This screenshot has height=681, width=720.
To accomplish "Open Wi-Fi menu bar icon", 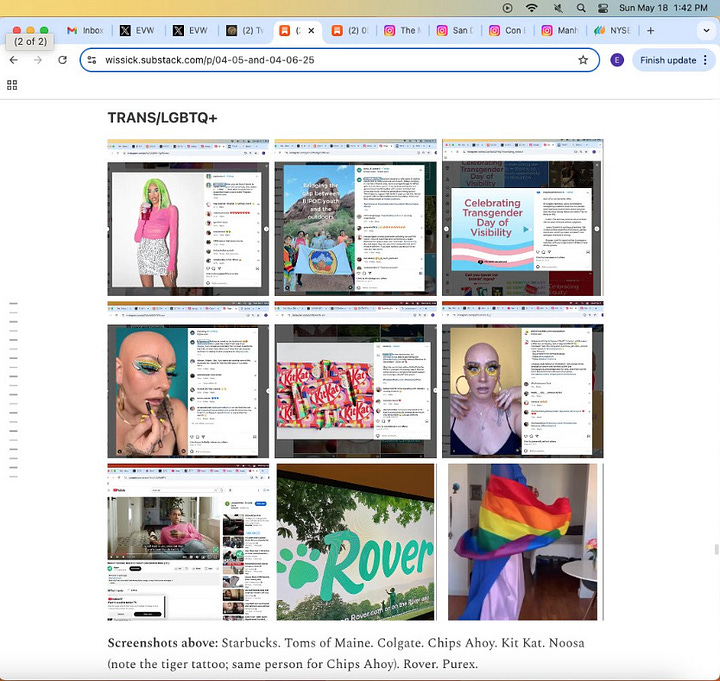I will pos(532,8).
